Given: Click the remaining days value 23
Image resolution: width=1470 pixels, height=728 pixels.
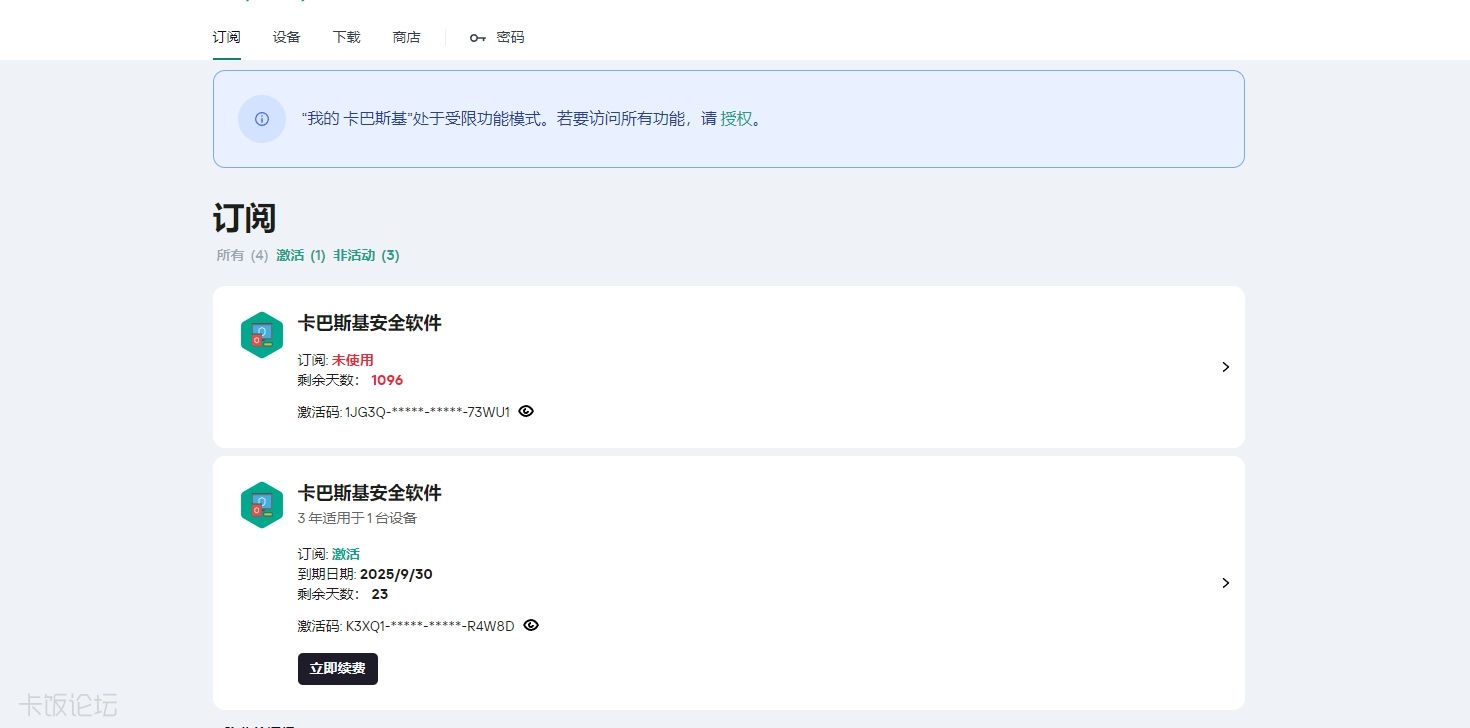Looking at the screenshot, I should click(x=380, y=594).
